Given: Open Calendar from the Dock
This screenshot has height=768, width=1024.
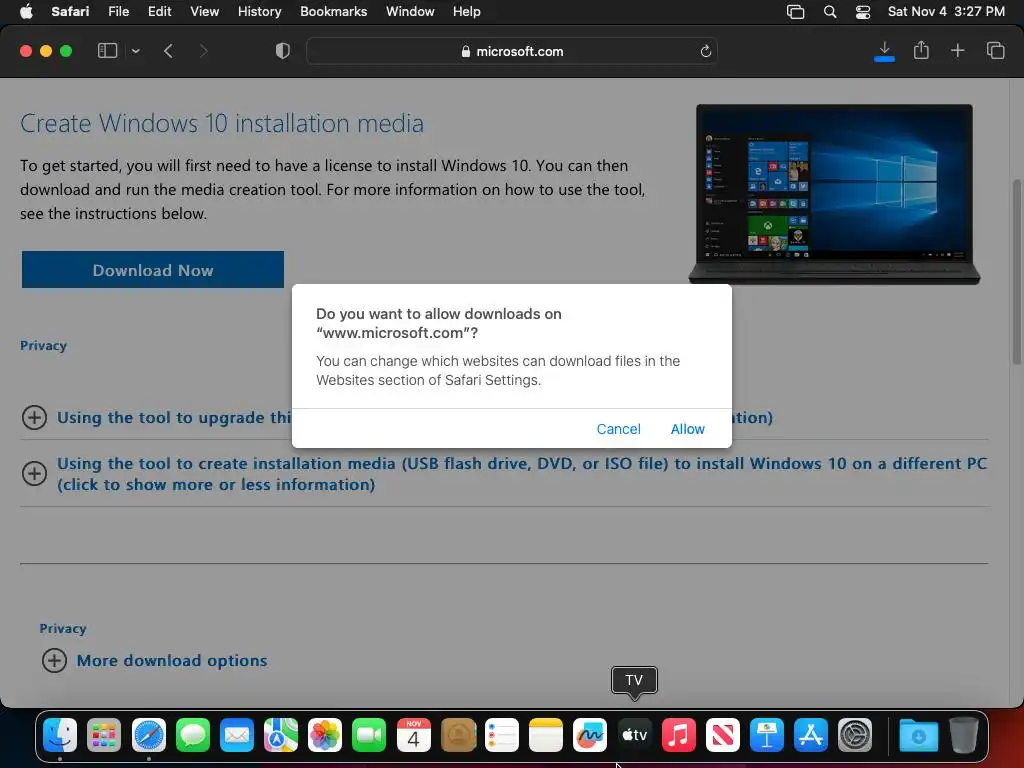Looking at the screenshot, I should tap(413, 735).
